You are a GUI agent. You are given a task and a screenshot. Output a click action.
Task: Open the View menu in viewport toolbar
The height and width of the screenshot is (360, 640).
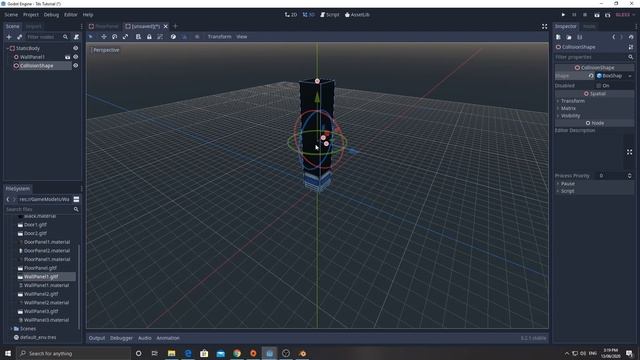(242, 37)
